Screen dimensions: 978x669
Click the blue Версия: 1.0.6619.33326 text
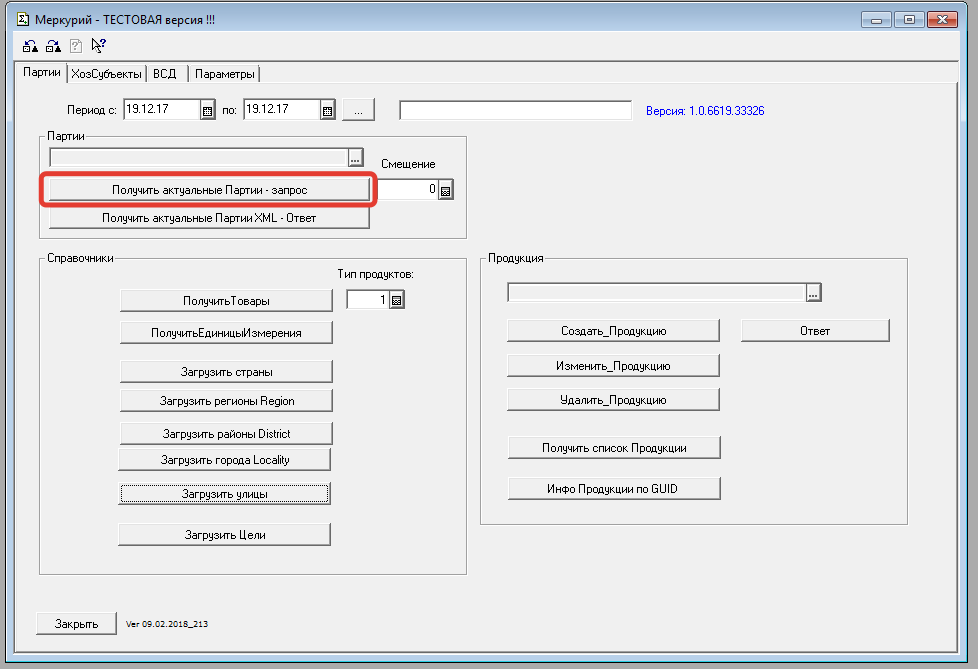pyautogui.click(x=705, y=111)
